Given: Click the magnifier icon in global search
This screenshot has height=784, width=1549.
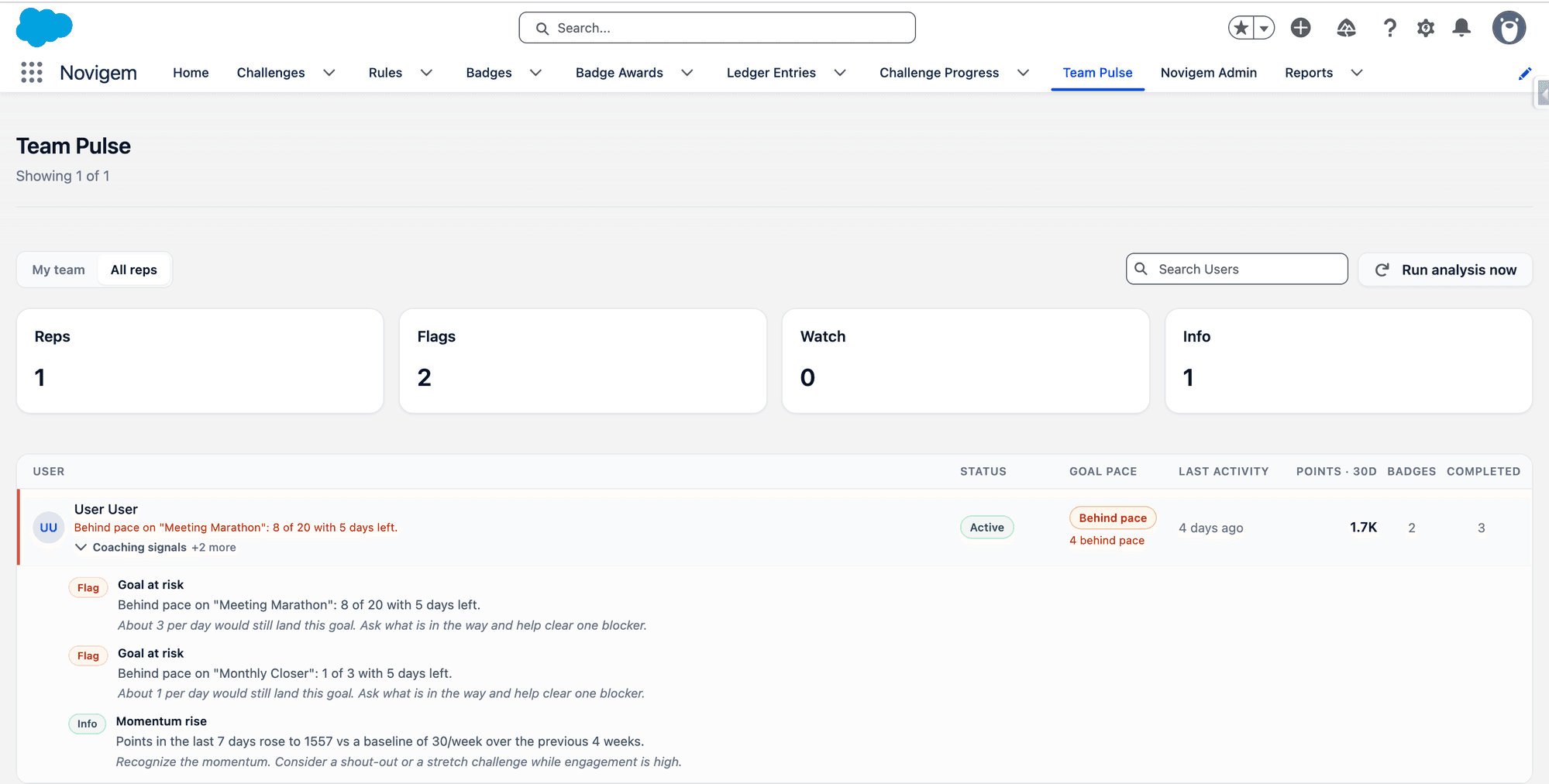Looking at the screenshot, I should [x=542, y=29].
